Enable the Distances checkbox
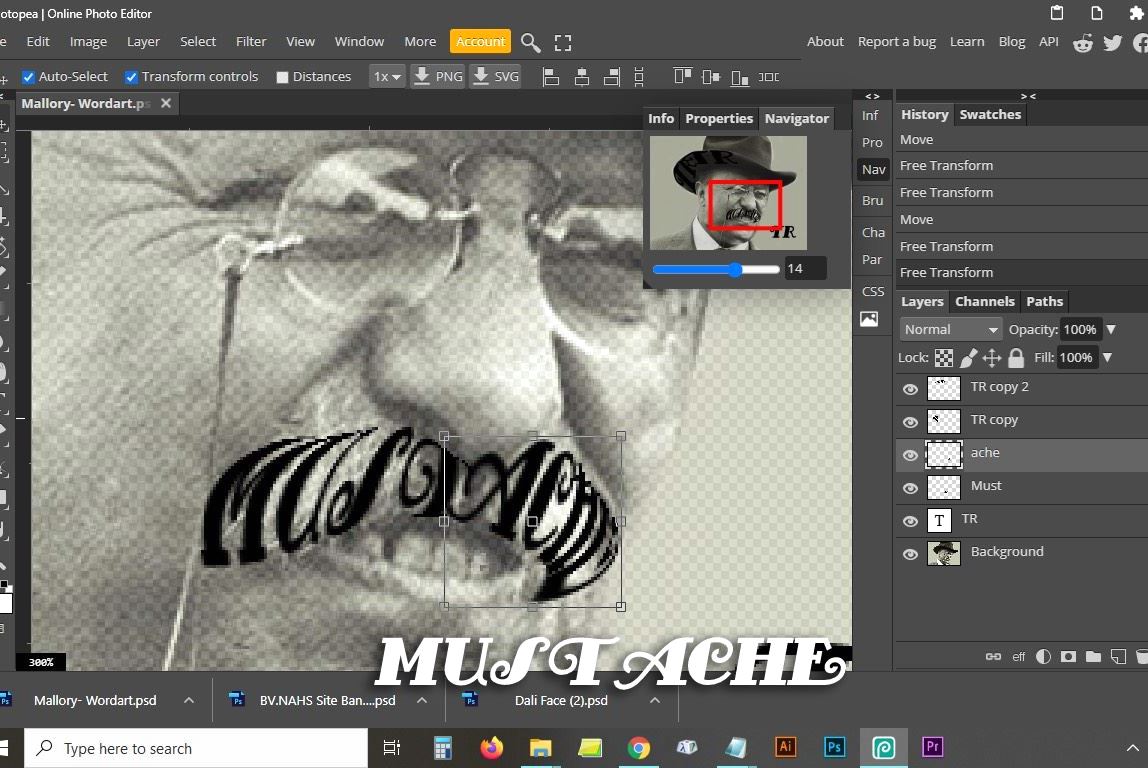The height and width of the screenshot is (768, 1148). coord(282,77)
